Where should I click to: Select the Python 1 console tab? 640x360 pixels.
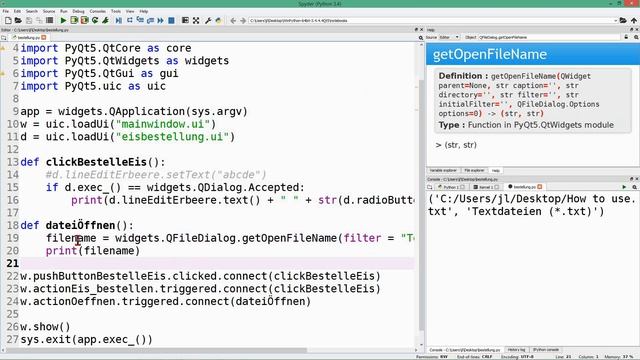[x=451, y=187]
